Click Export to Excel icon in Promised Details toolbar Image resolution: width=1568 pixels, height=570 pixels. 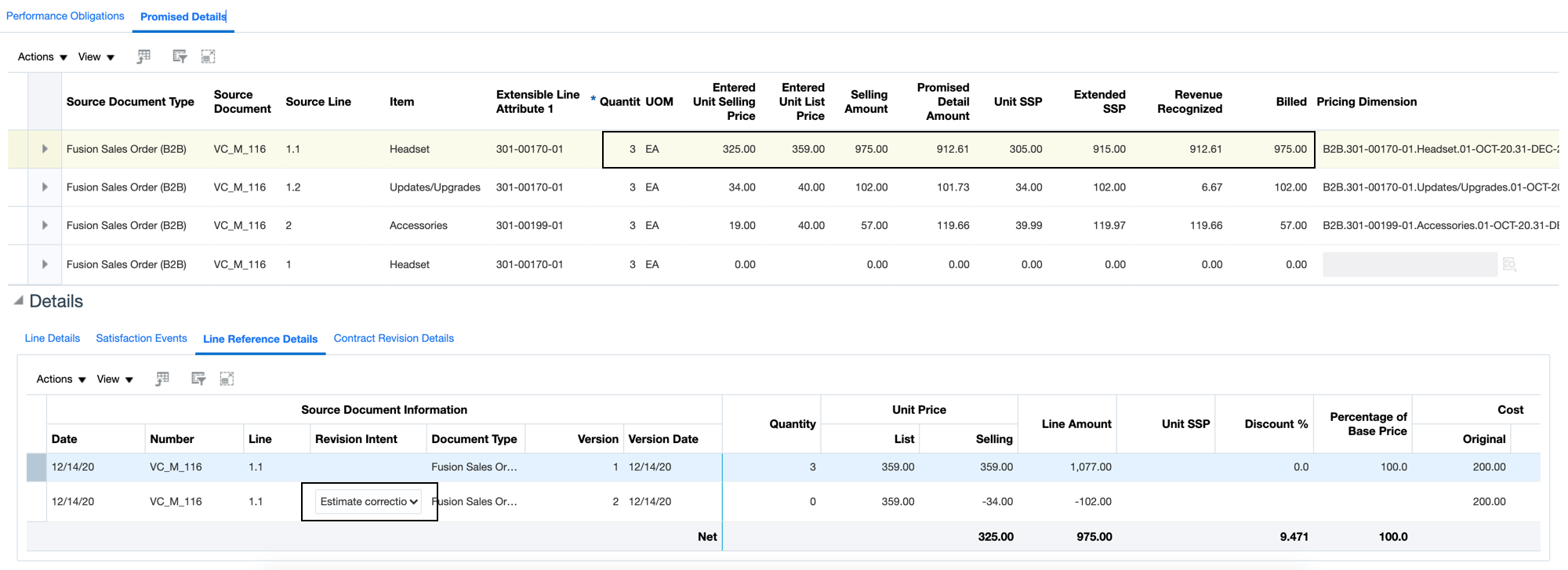pos(143,56)
